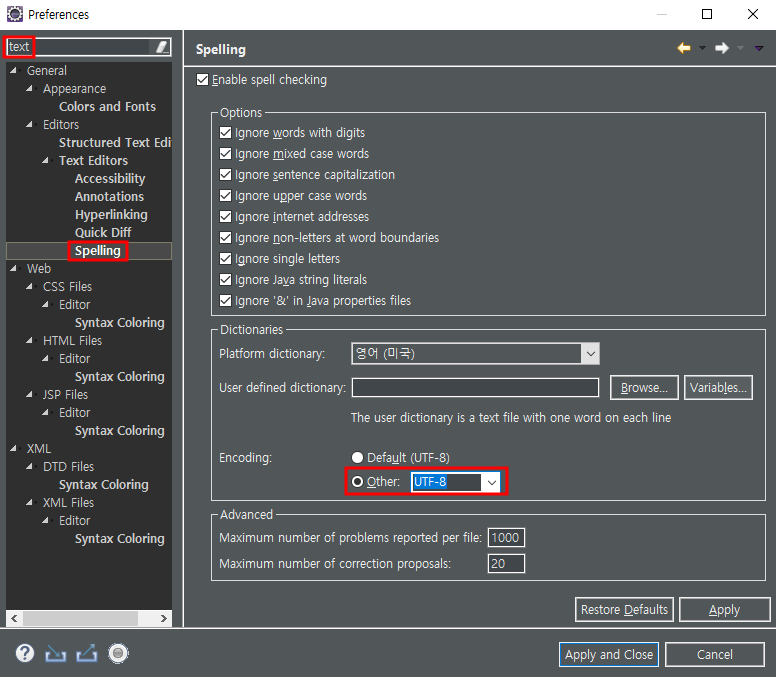
Task: Collapse the Web tree node
Action: [14, 269]
